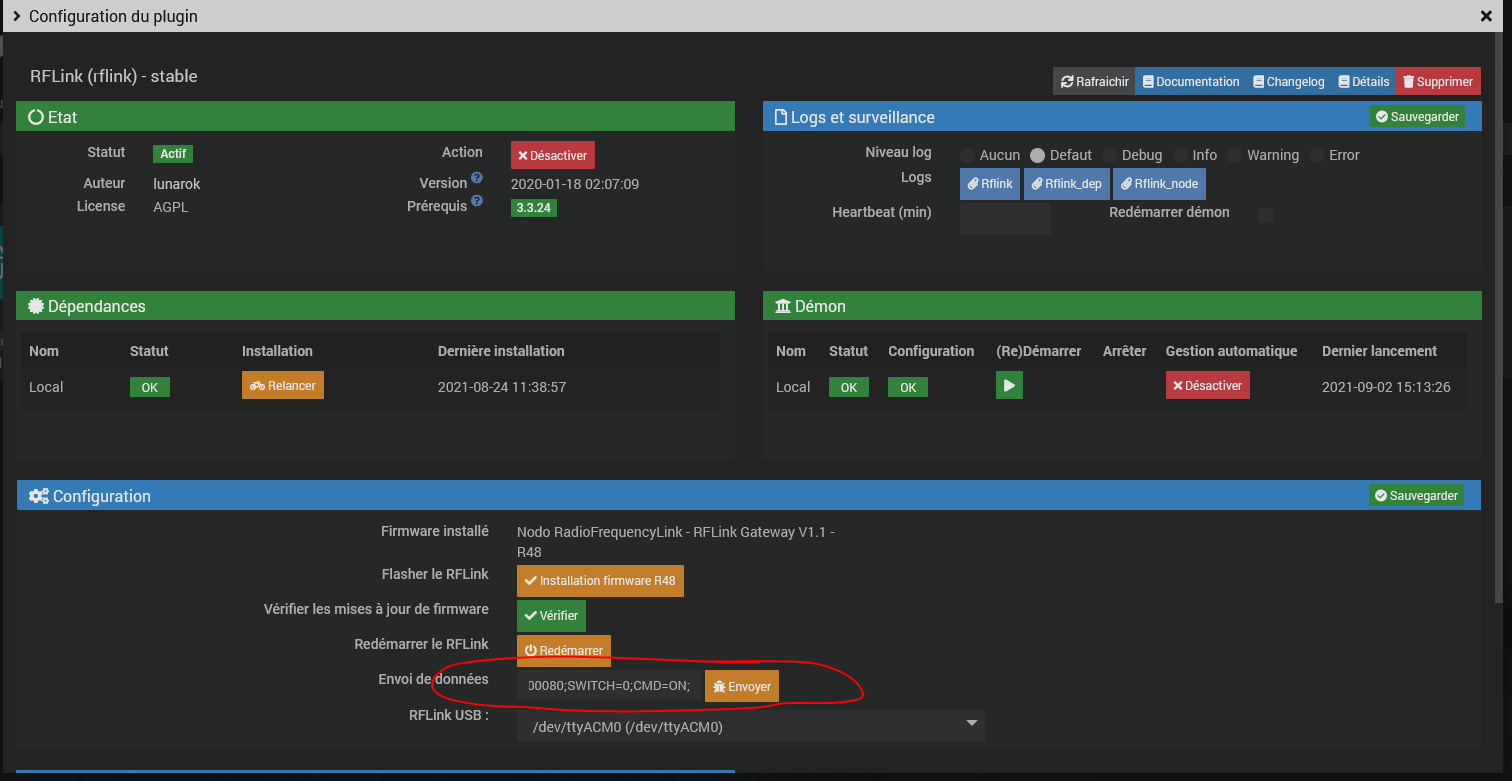Click Rafraichir refresh button

[1094, 82]
